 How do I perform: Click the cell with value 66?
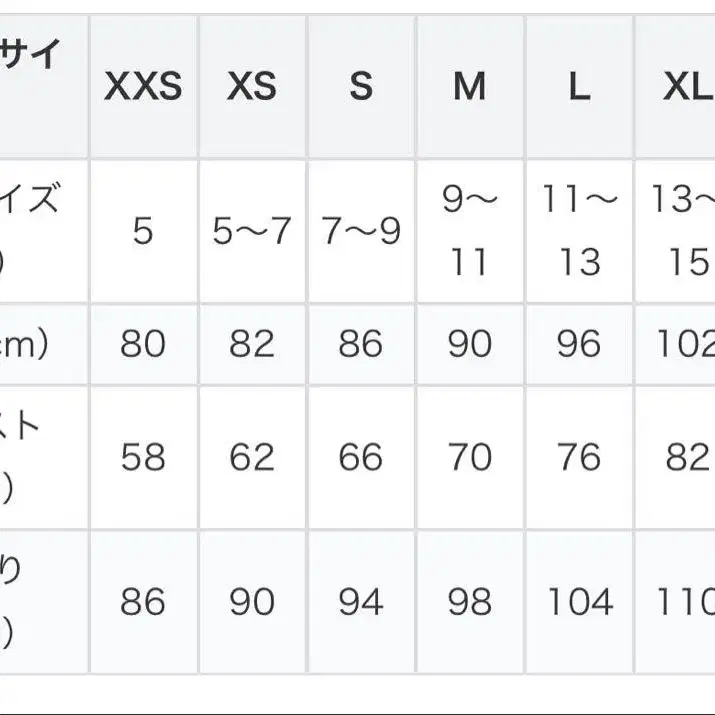click(360, 457)
